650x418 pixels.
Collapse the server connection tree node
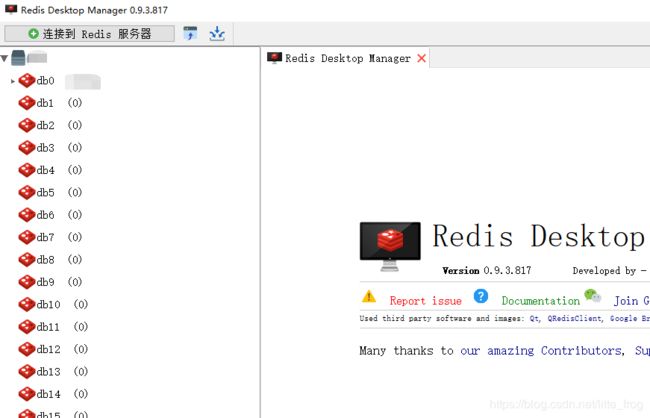5,58
